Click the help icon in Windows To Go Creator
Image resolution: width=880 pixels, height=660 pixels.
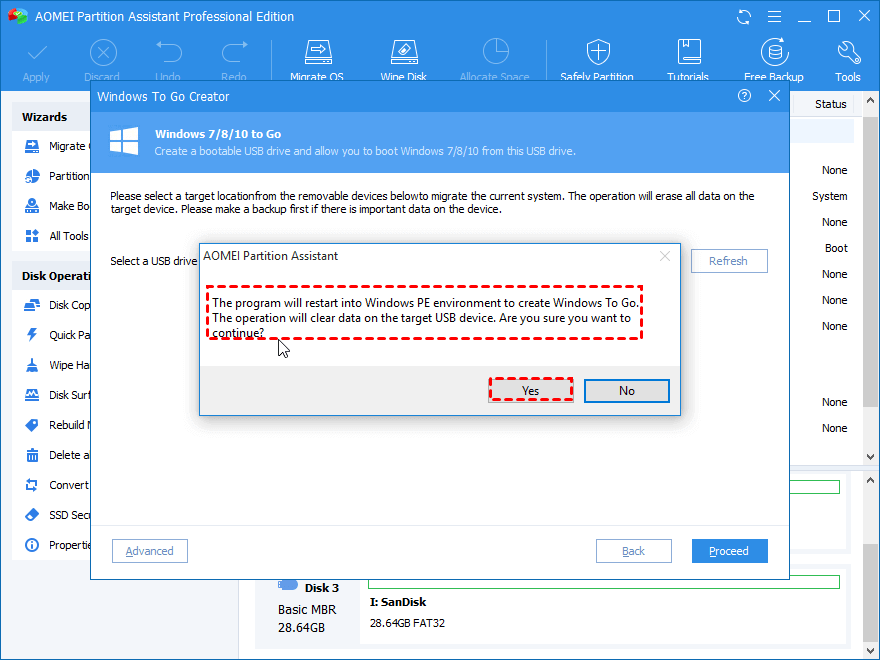(744, 96)
